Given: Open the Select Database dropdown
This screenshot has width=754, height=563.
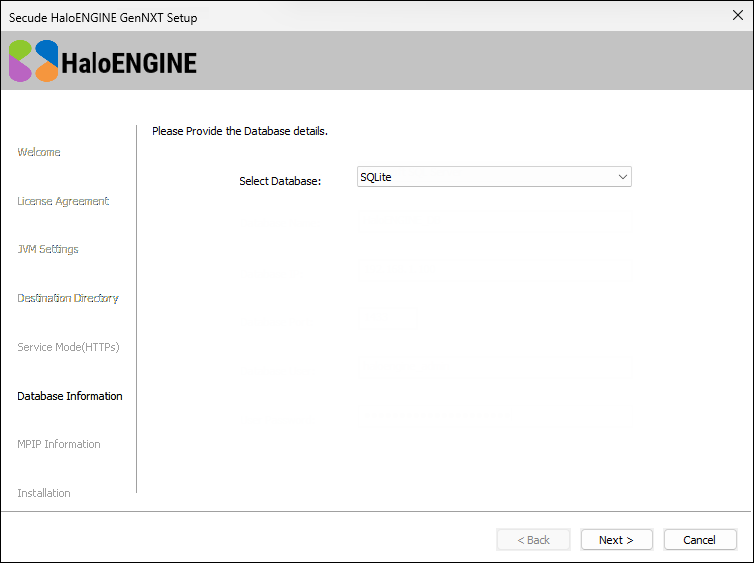Looking at the screenshot, I should click(x=494, y=177).
